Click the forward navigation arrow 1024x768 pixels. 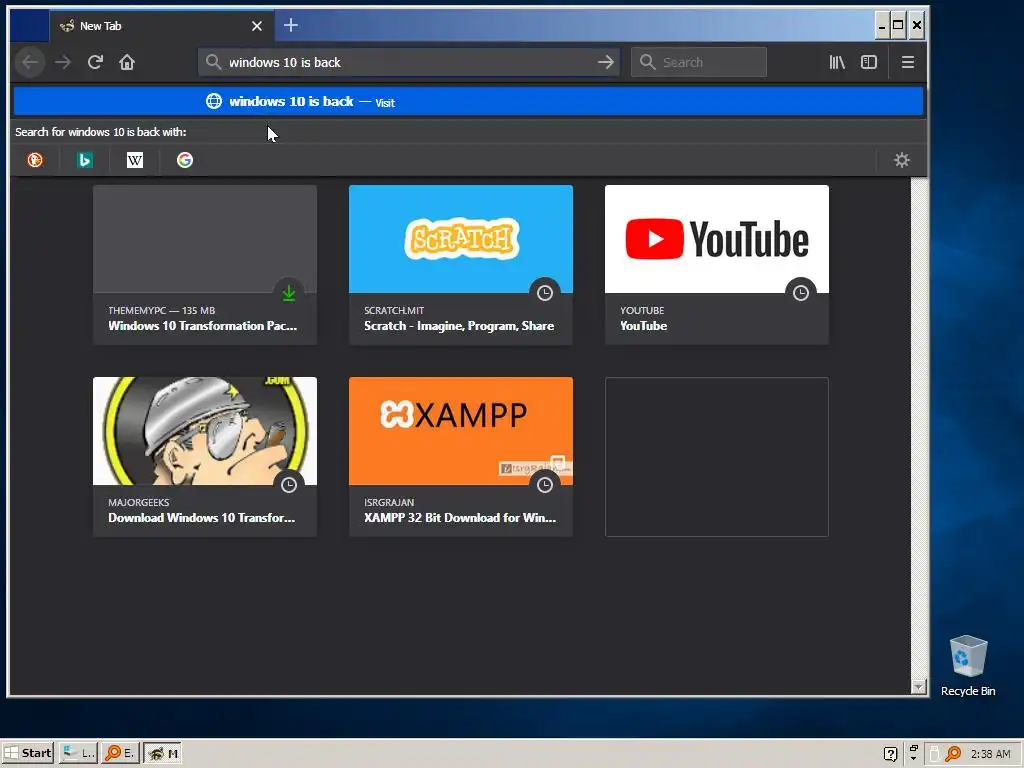[63, 62]
